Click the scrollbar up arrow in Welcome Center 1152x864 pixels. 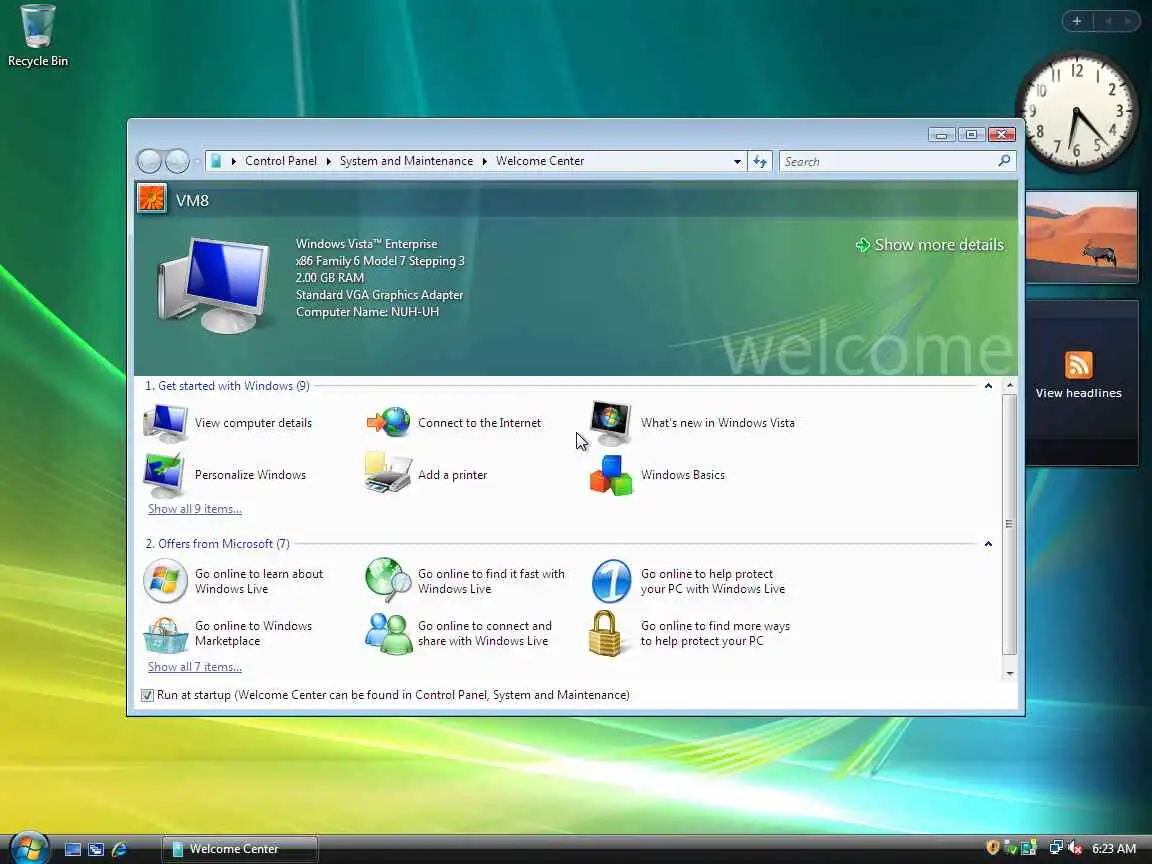click(1009, 385)
